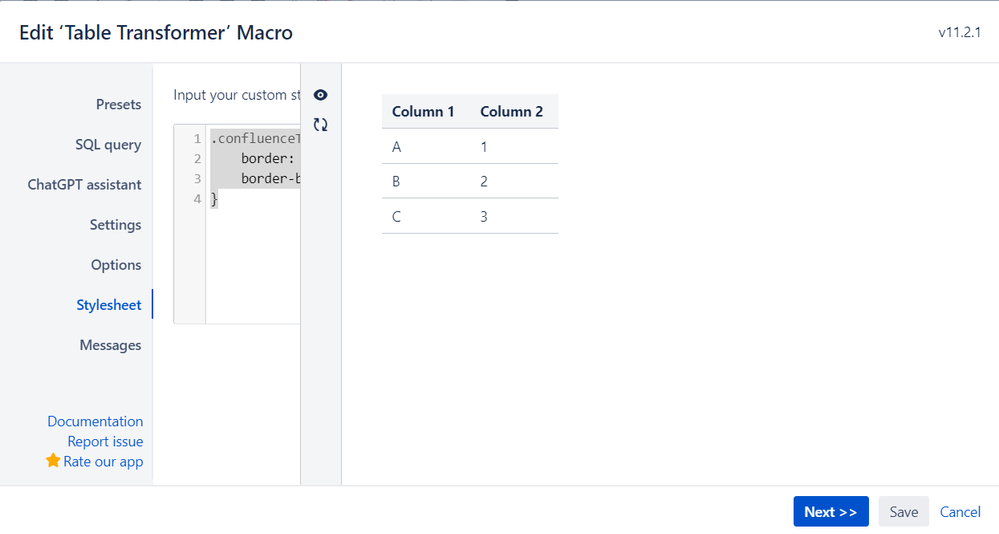Open the Documentation link

point(95,421)
